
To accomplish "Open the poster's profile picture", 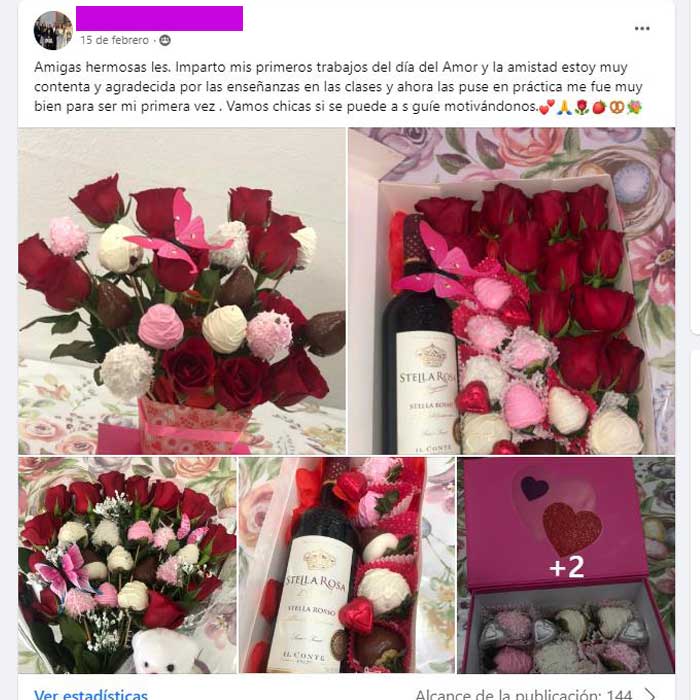I will [x=53, y=30].
